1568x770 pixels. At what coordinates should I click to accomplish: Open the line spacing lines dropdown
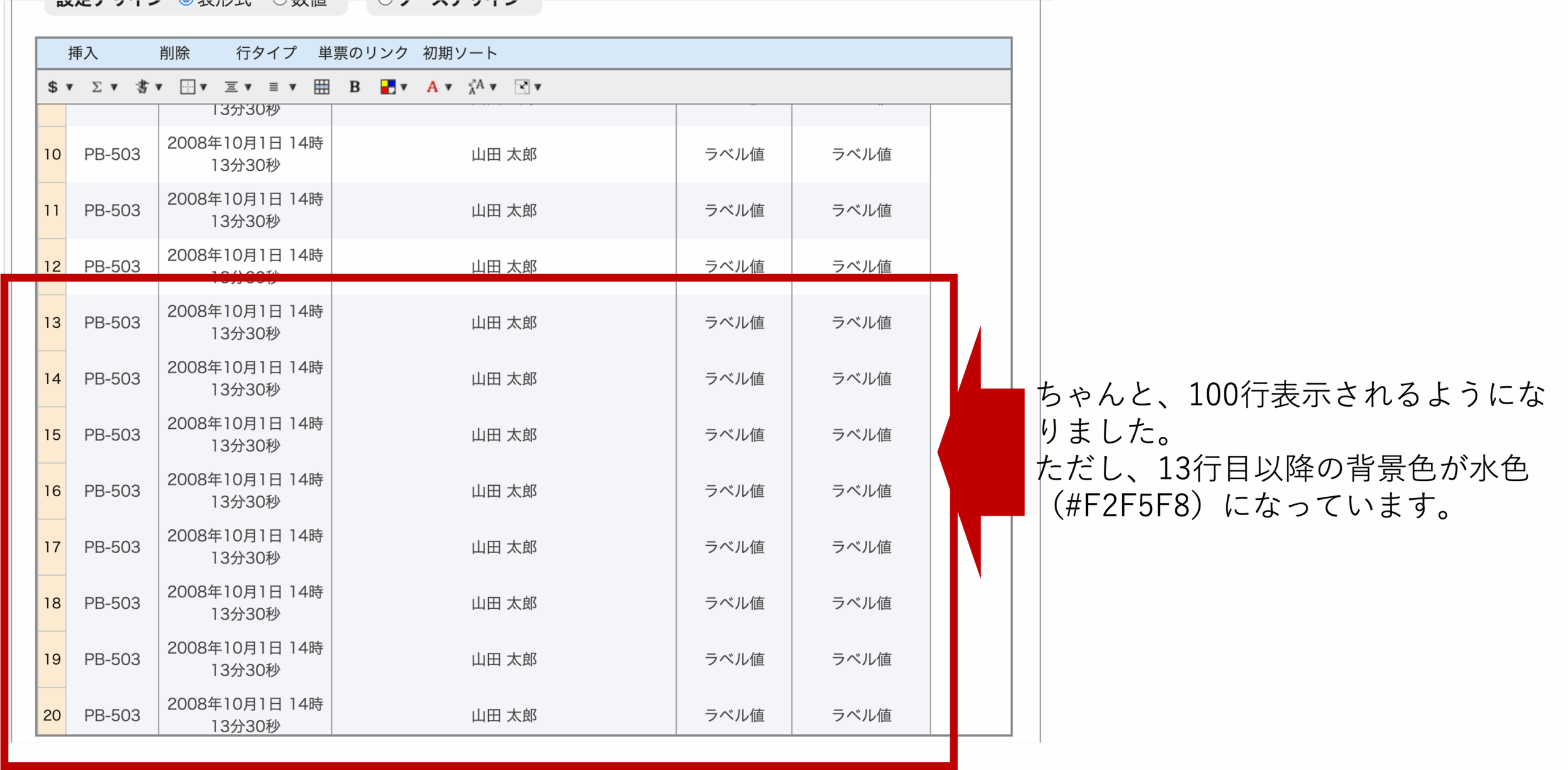[282, 87]
